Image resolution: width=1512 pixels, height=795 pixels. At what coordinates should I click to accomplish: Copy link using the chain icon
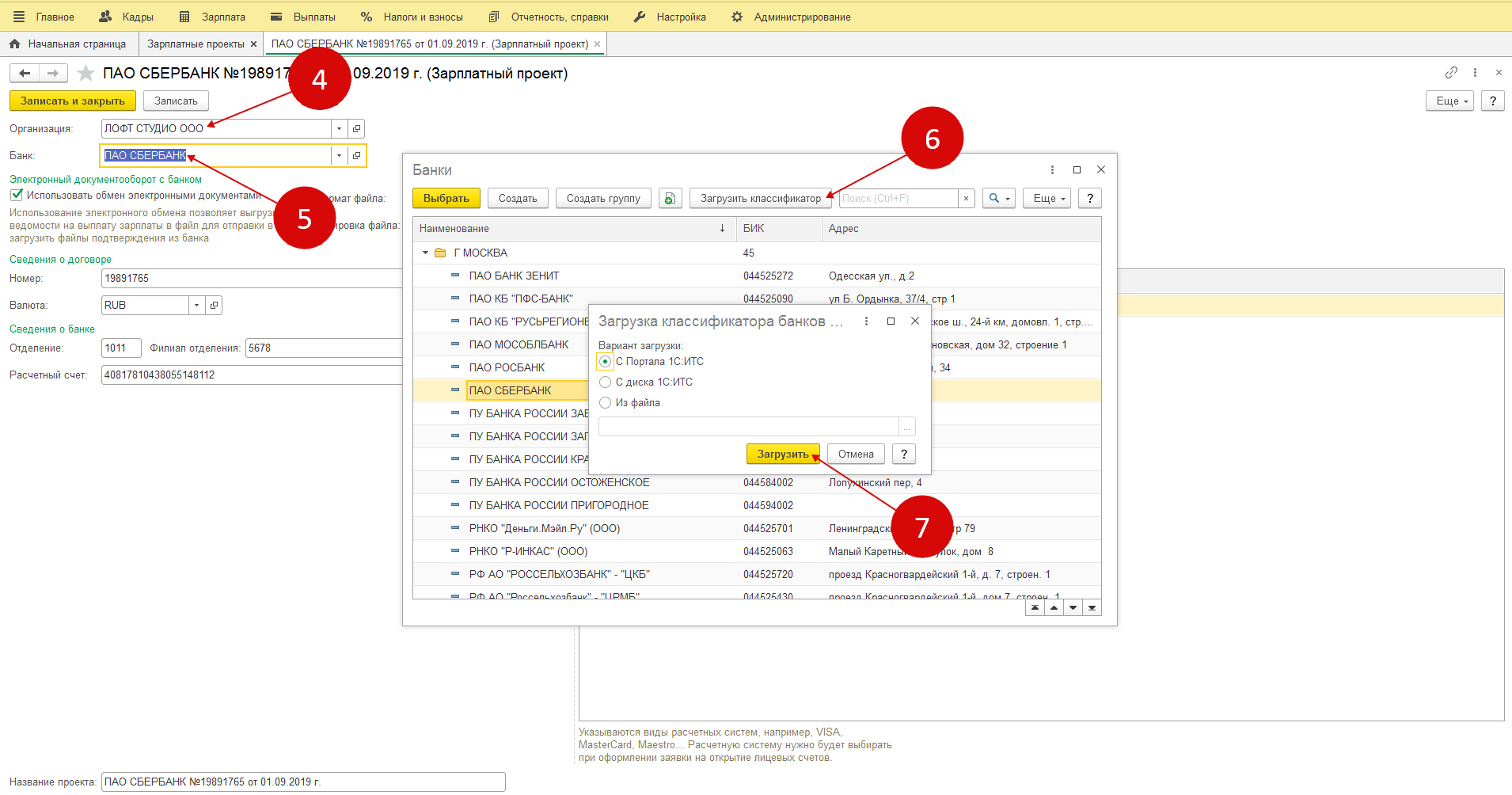[1451, 73]
